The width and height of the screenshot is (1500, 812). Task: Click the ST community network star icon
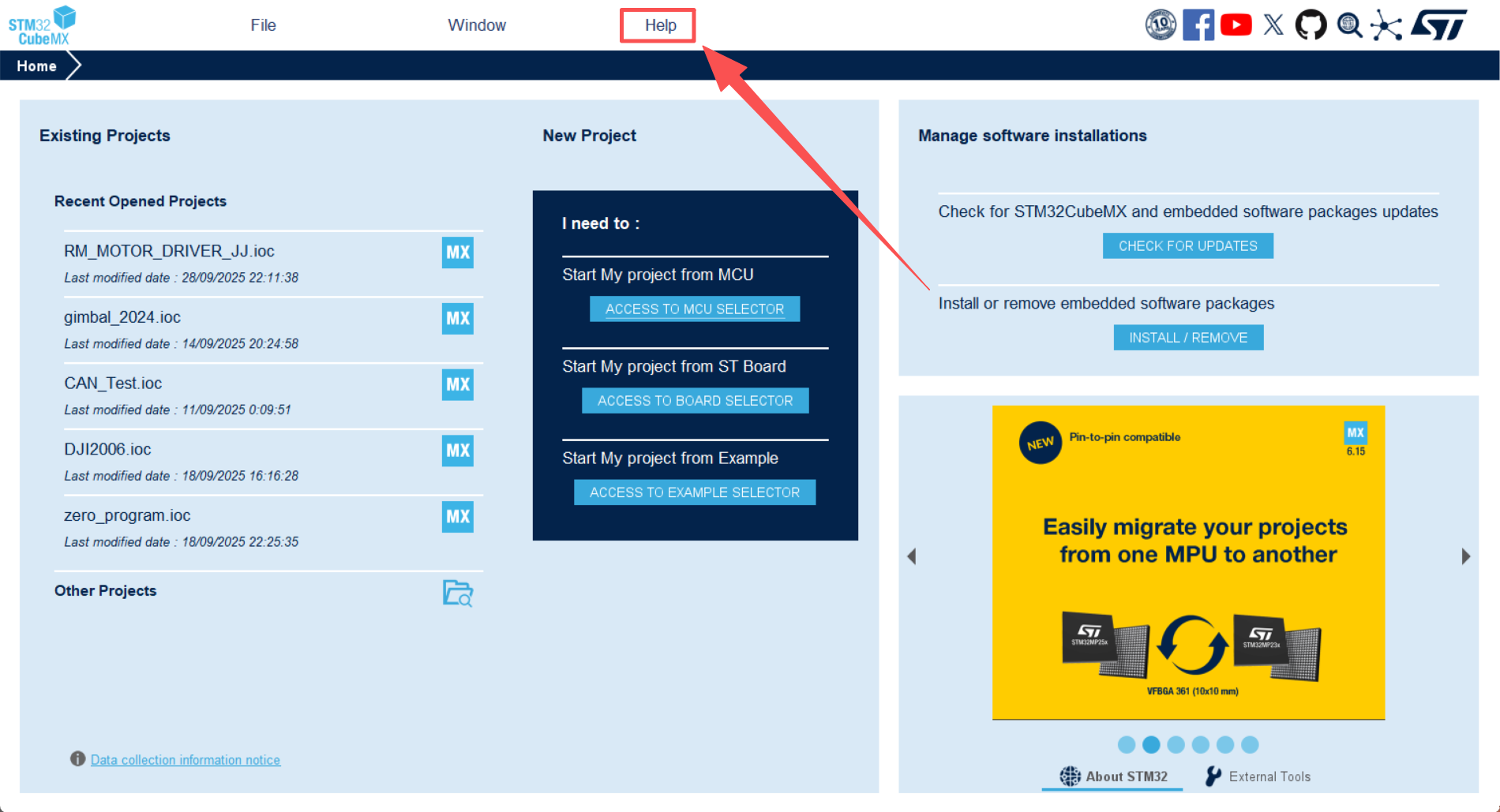[x=1386, y=25]
